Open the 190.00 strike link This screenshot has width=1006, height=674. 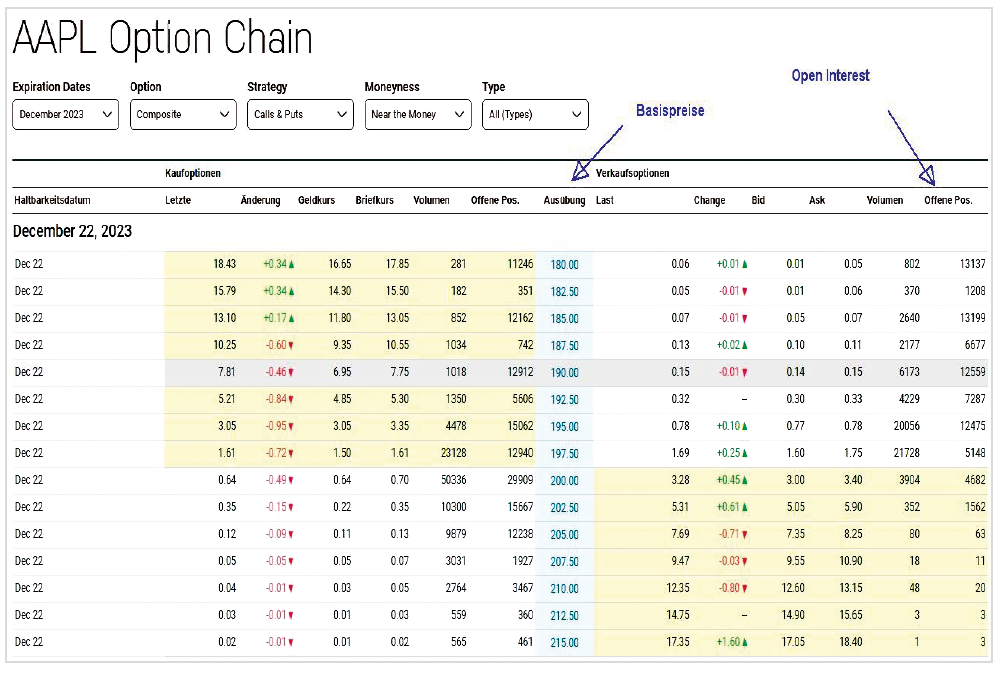(564, 372)
